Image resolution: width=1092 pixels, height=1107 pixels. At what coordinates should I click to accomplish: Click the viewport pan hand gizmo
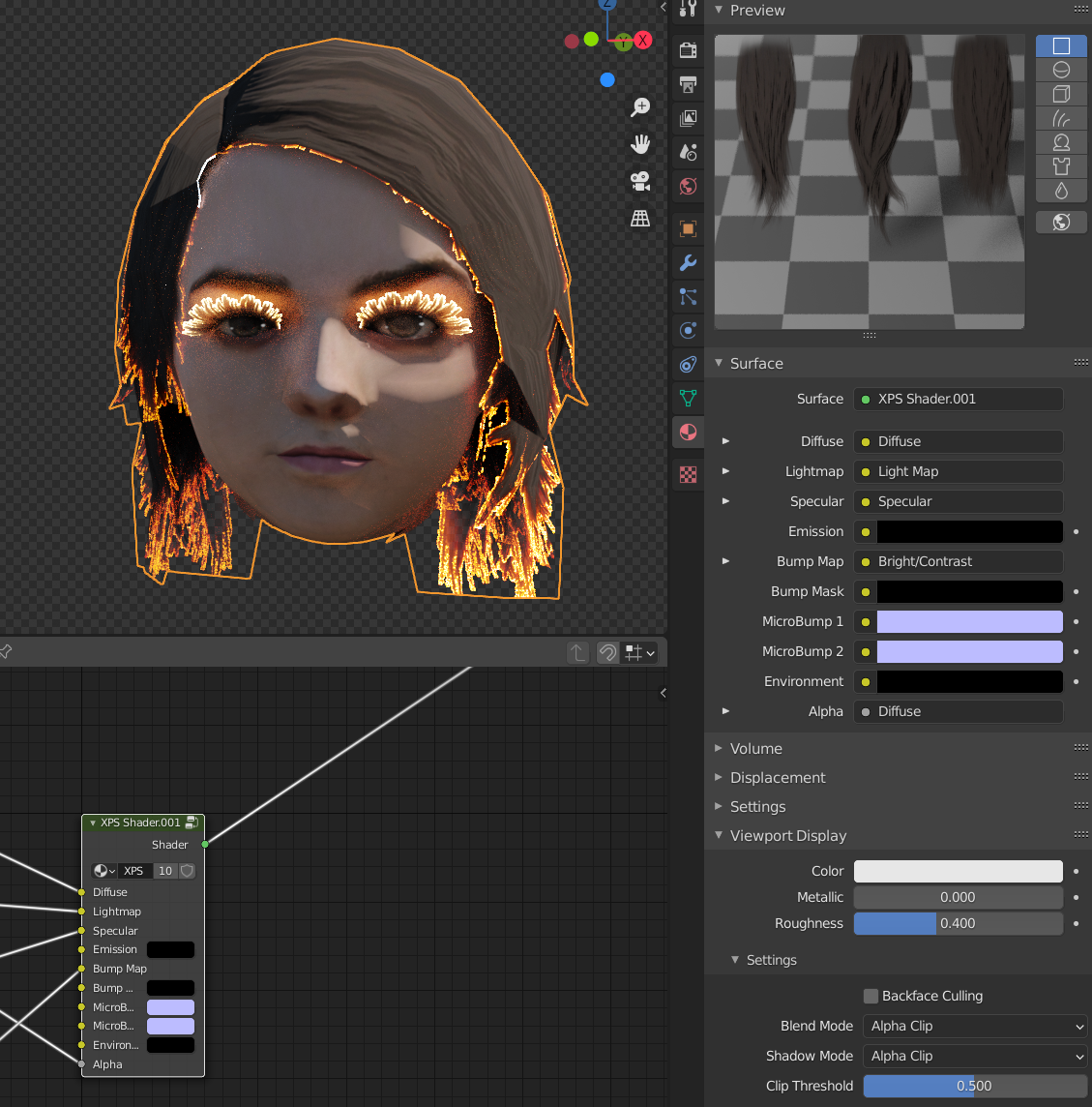[x=640, y=145]
